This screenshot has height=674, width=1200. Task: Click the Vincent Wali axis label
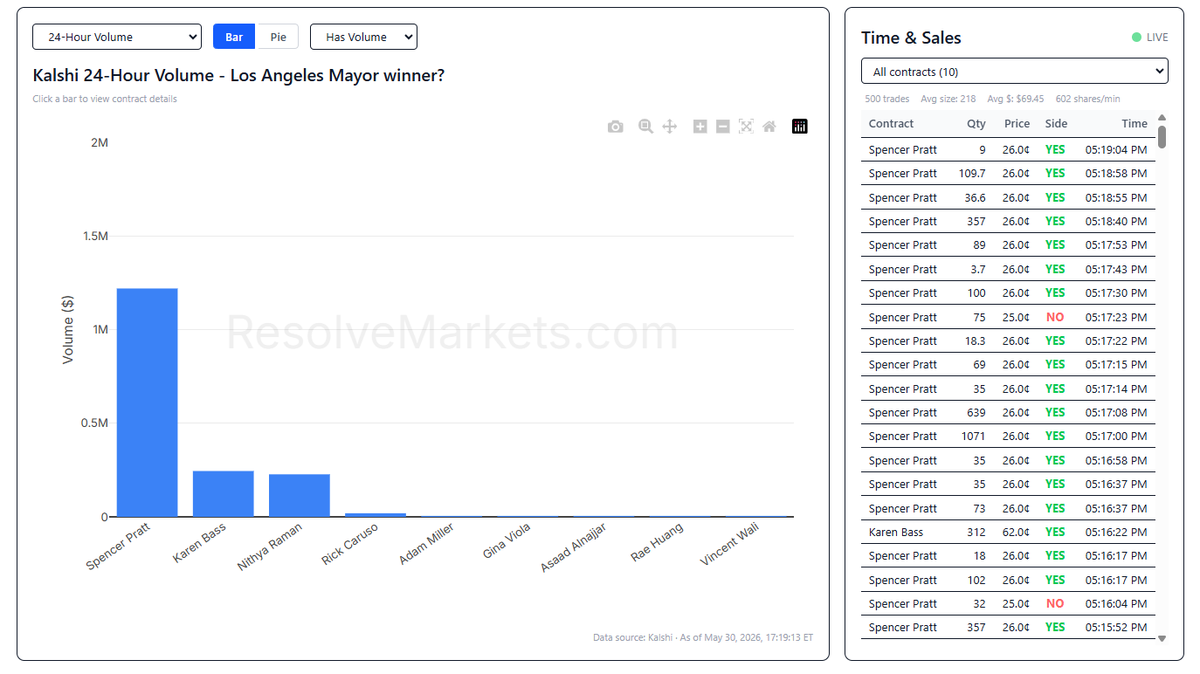click(x=730, y=545)
